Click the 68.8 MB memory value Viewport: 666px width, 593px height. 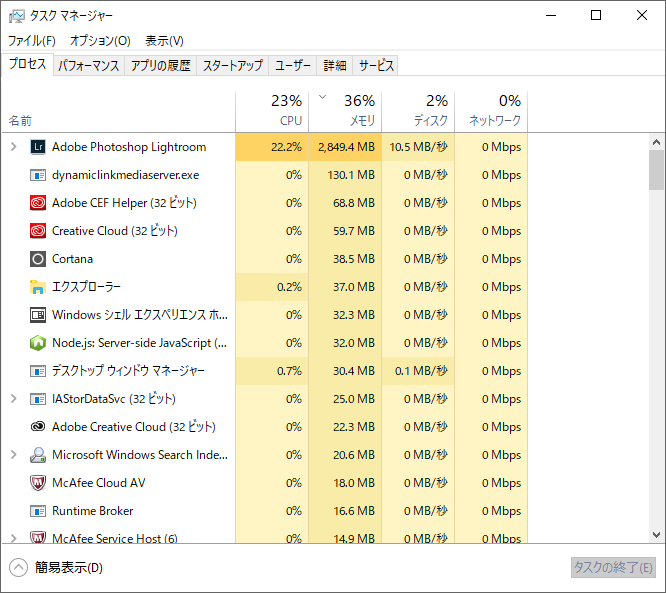click(354, 203)
